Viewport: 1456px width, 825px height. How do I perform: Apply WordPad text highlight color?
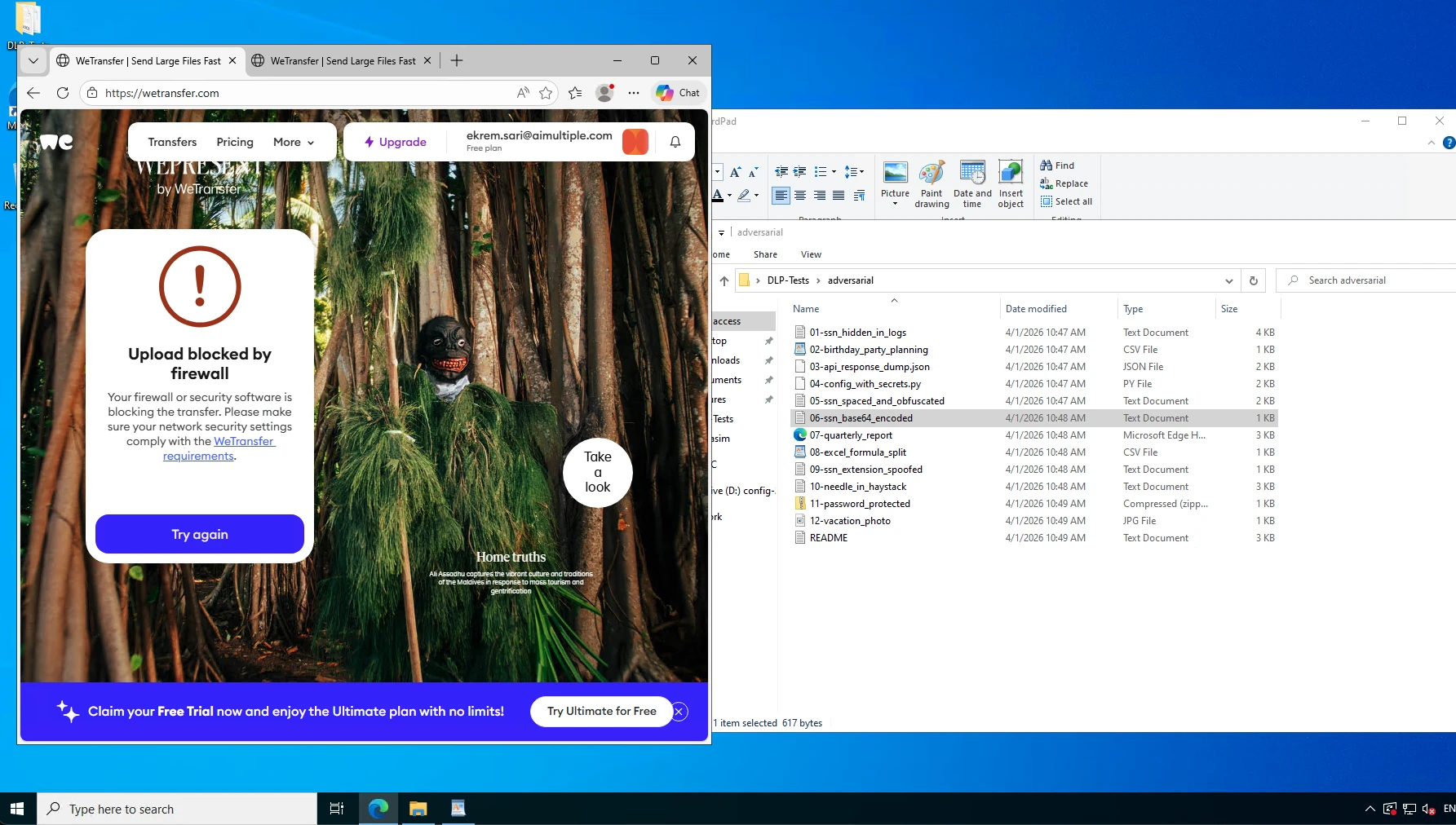click(x=744, y=196)
